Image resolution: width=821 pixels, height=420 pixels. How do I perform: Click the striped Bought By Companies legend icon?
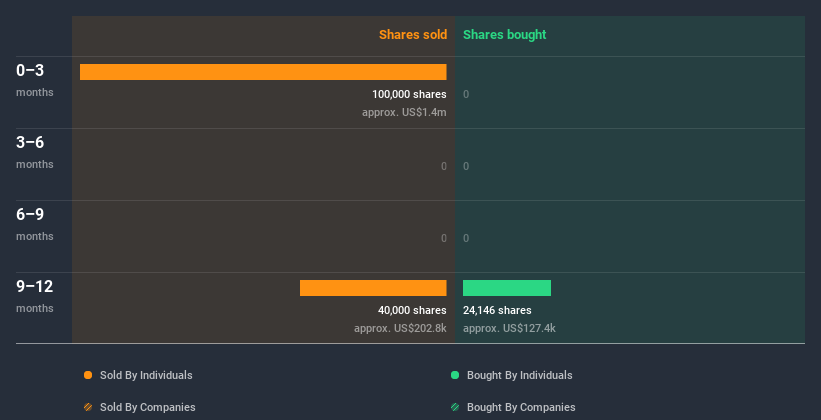pos(455,407)
